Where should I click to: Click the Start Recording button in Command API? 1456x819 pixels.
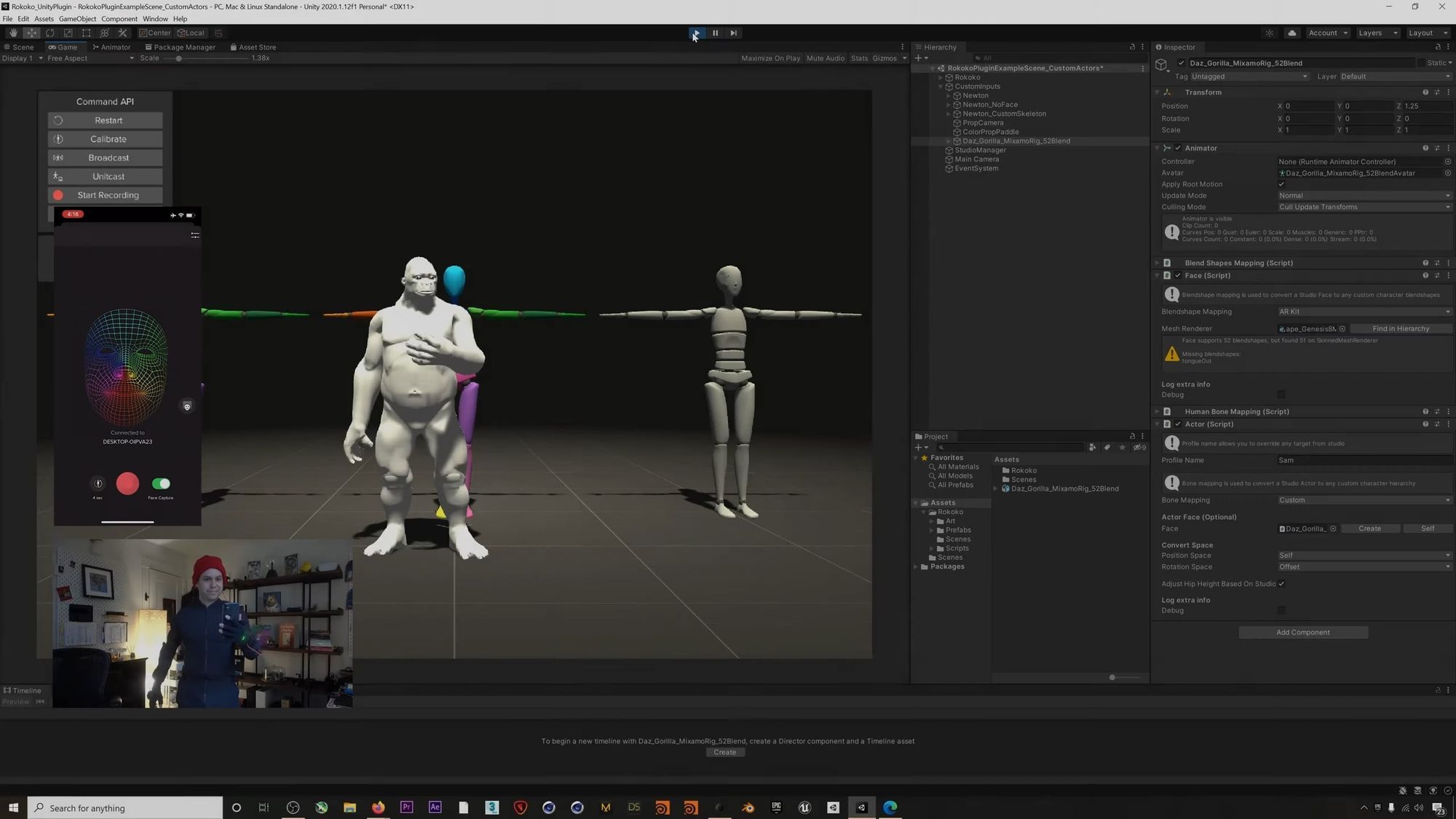(x=106, y=195)
